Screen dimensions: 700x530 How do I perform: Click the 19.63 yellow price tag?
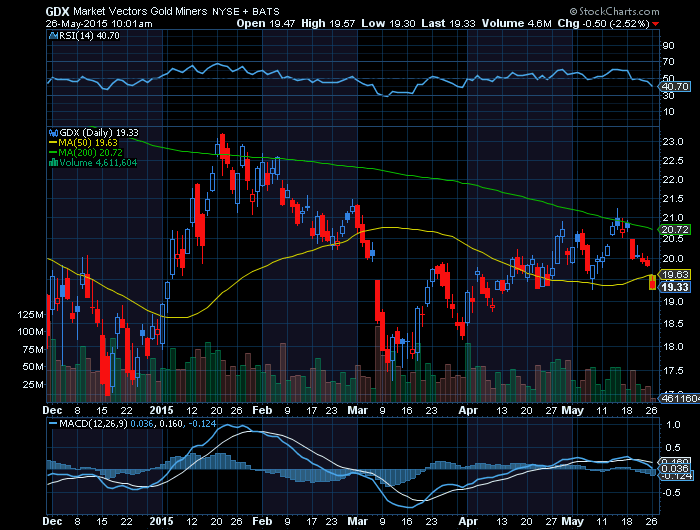(675, 275)
